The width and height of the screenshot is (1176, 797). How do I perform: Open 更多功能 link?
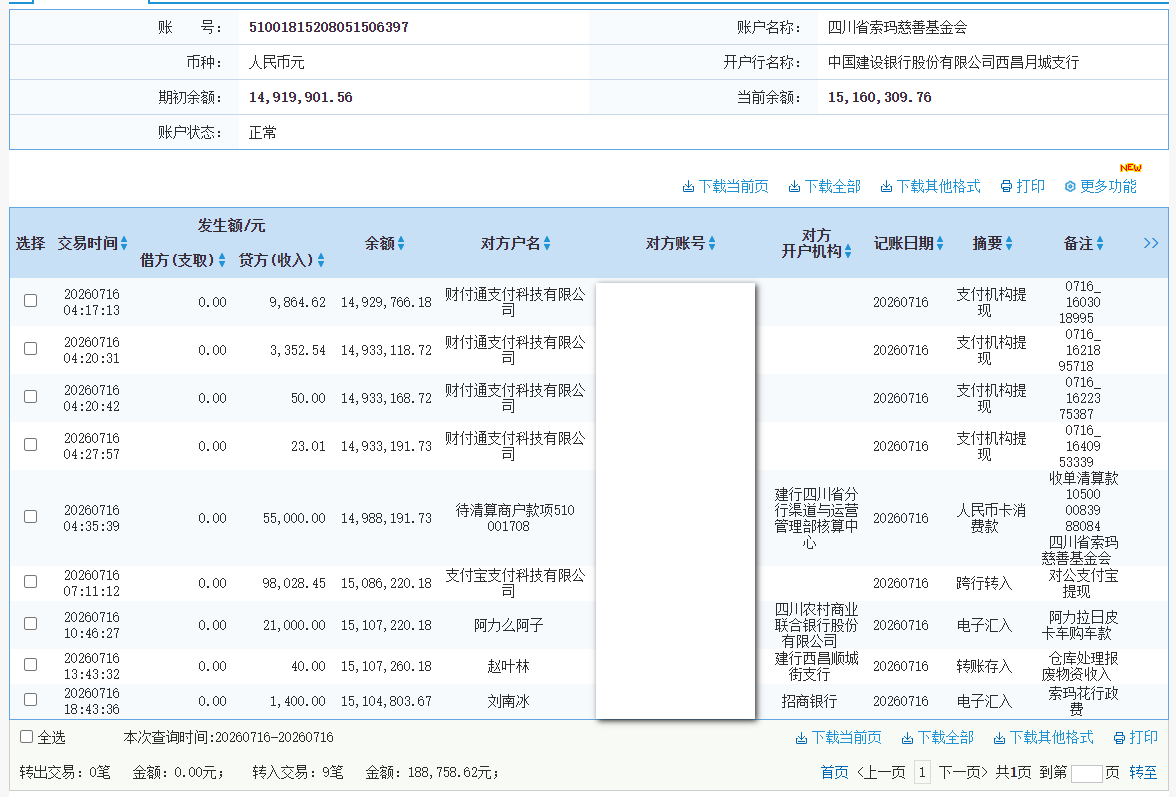coord(1108,187)
